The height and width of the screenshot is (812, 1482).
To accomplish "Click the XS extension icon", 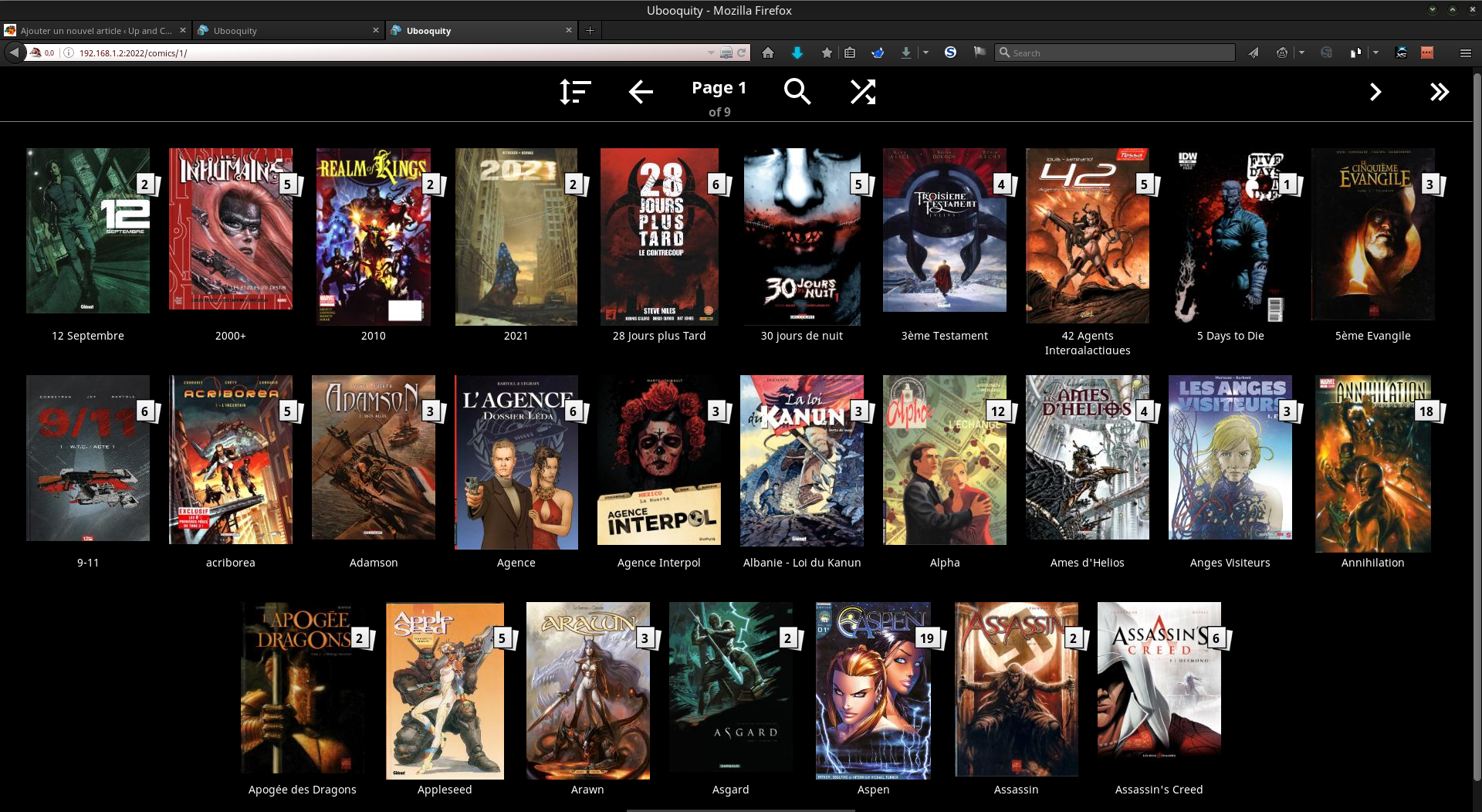I will pos(1402,52).
